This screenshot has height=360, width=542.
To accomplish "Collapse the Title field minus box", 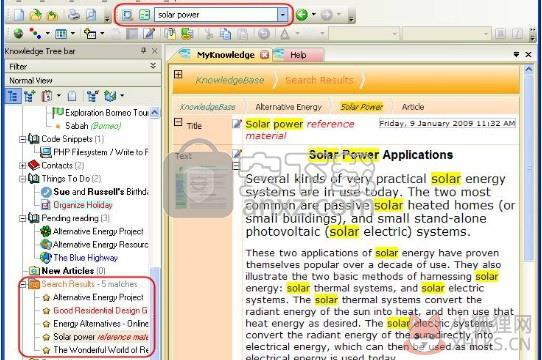I will [x=178, y=122].
